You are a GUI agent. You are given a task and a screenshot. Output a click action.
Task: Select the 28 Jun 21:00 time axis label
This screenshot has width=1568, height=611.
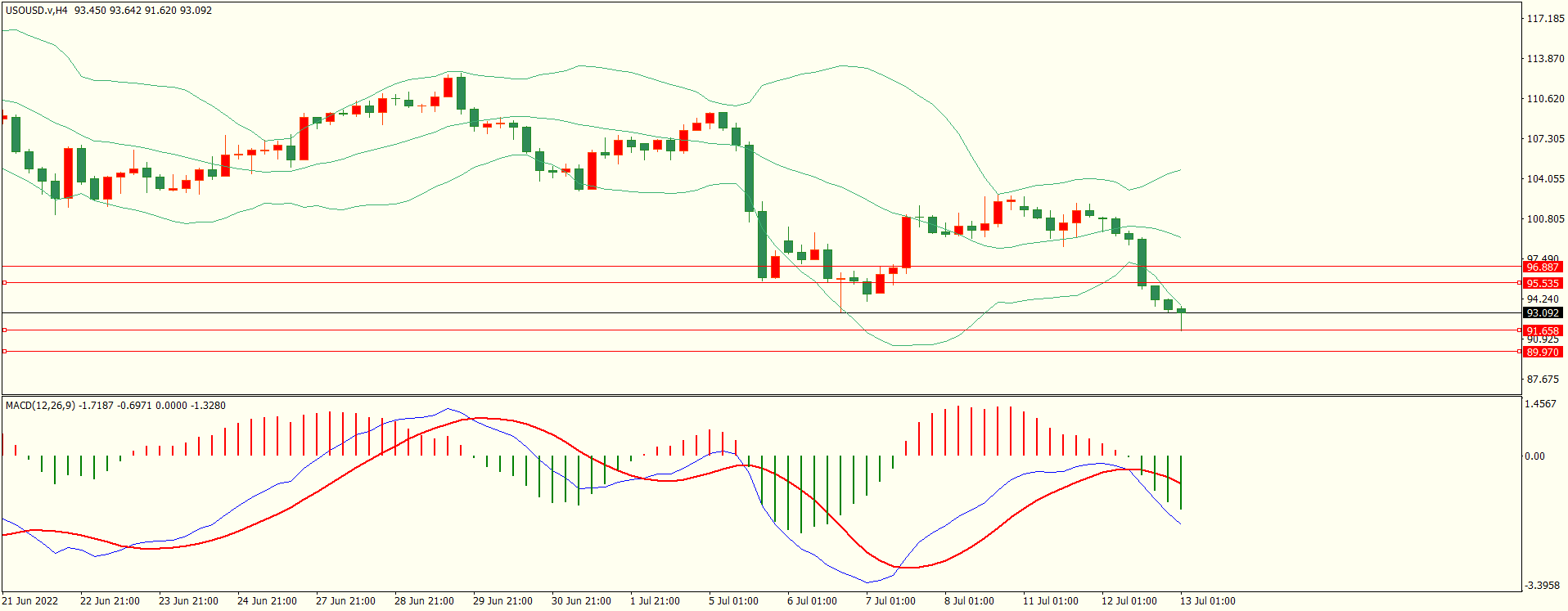click(424, 601)
